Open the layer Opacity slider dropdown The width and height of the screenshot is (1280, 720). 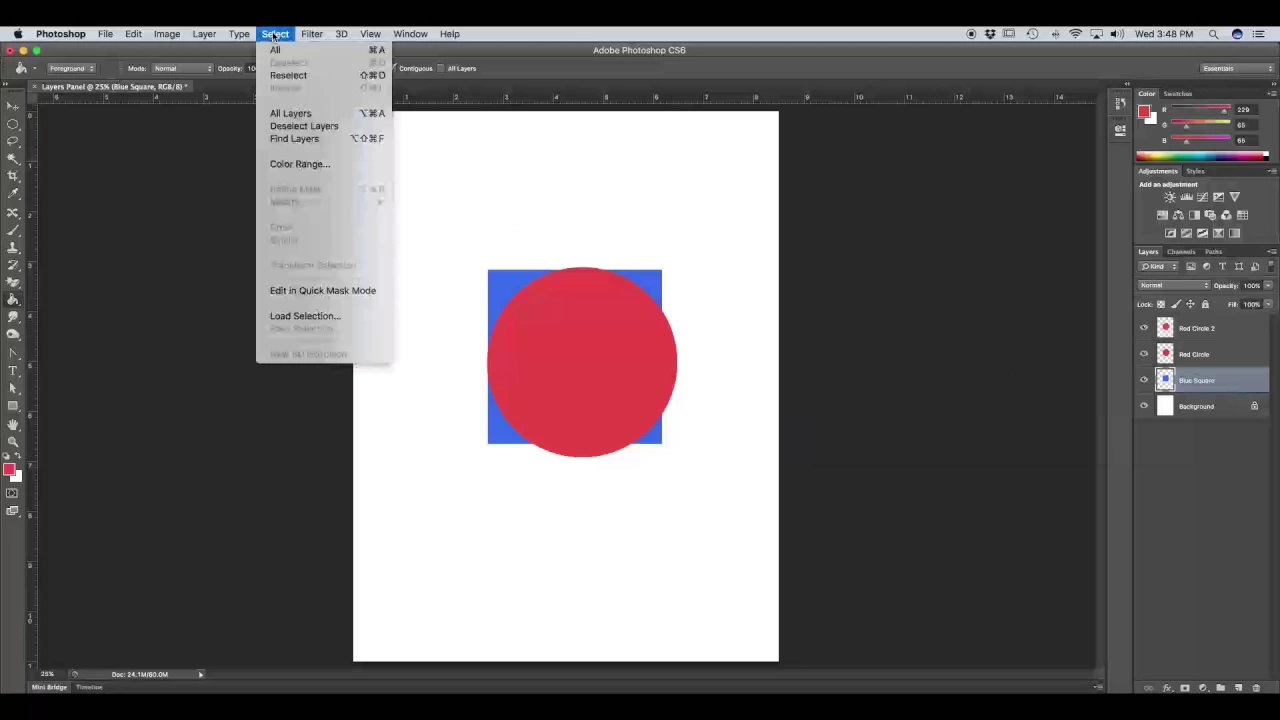pyautogui.click(x=1268, y=285)
